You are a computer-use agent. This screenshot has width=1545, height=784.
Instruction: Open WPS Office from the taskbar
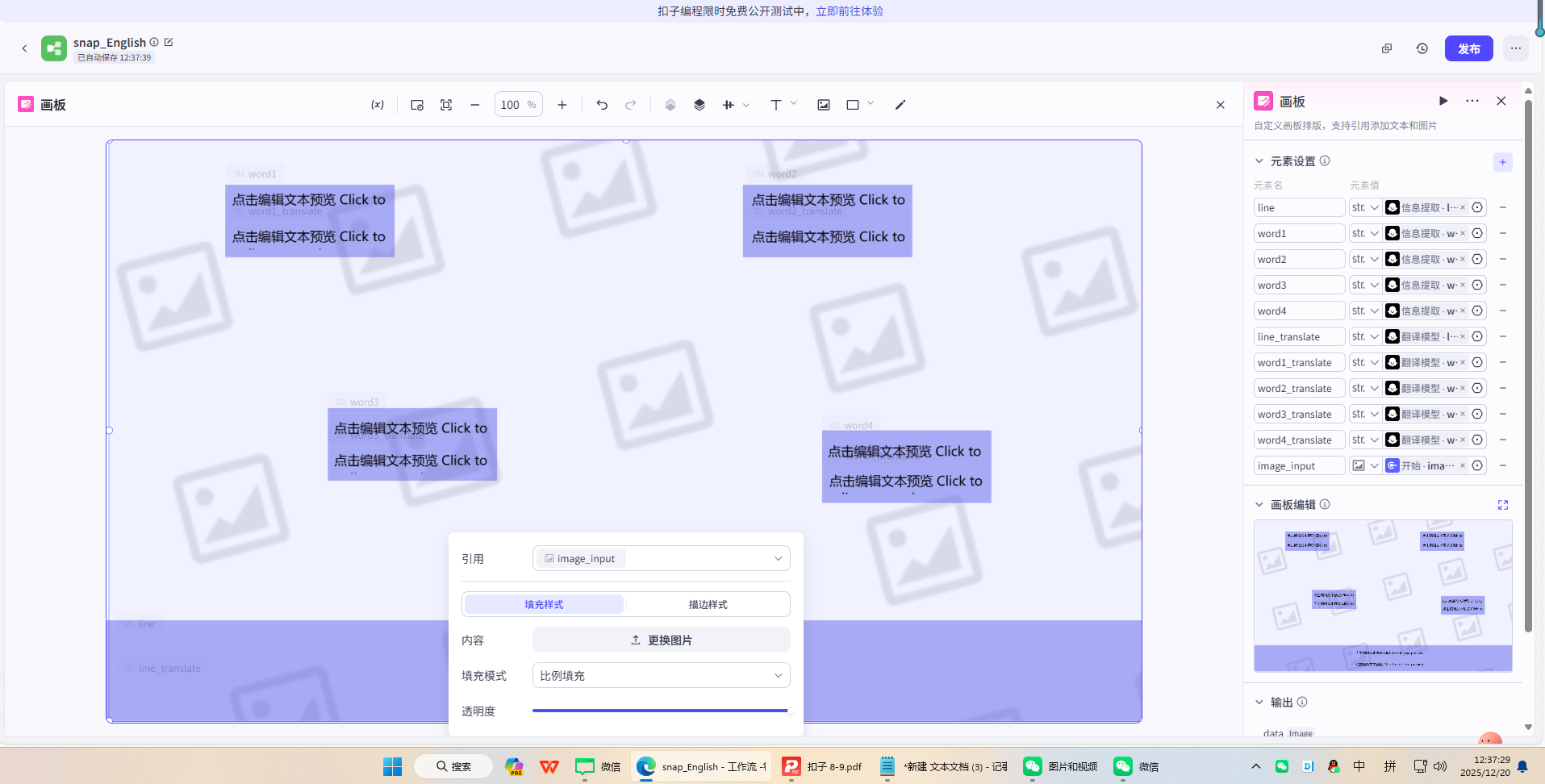[x=549, y=766]
